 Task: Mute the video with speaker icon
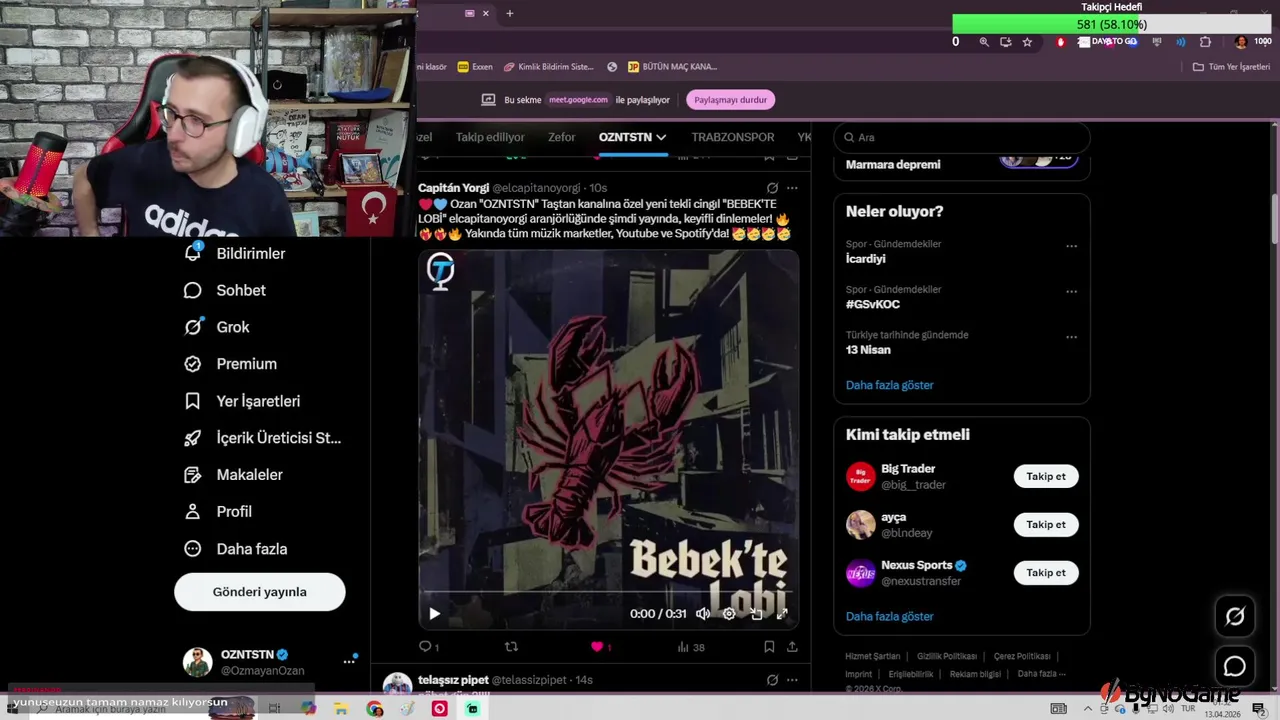tap(703, 614)
